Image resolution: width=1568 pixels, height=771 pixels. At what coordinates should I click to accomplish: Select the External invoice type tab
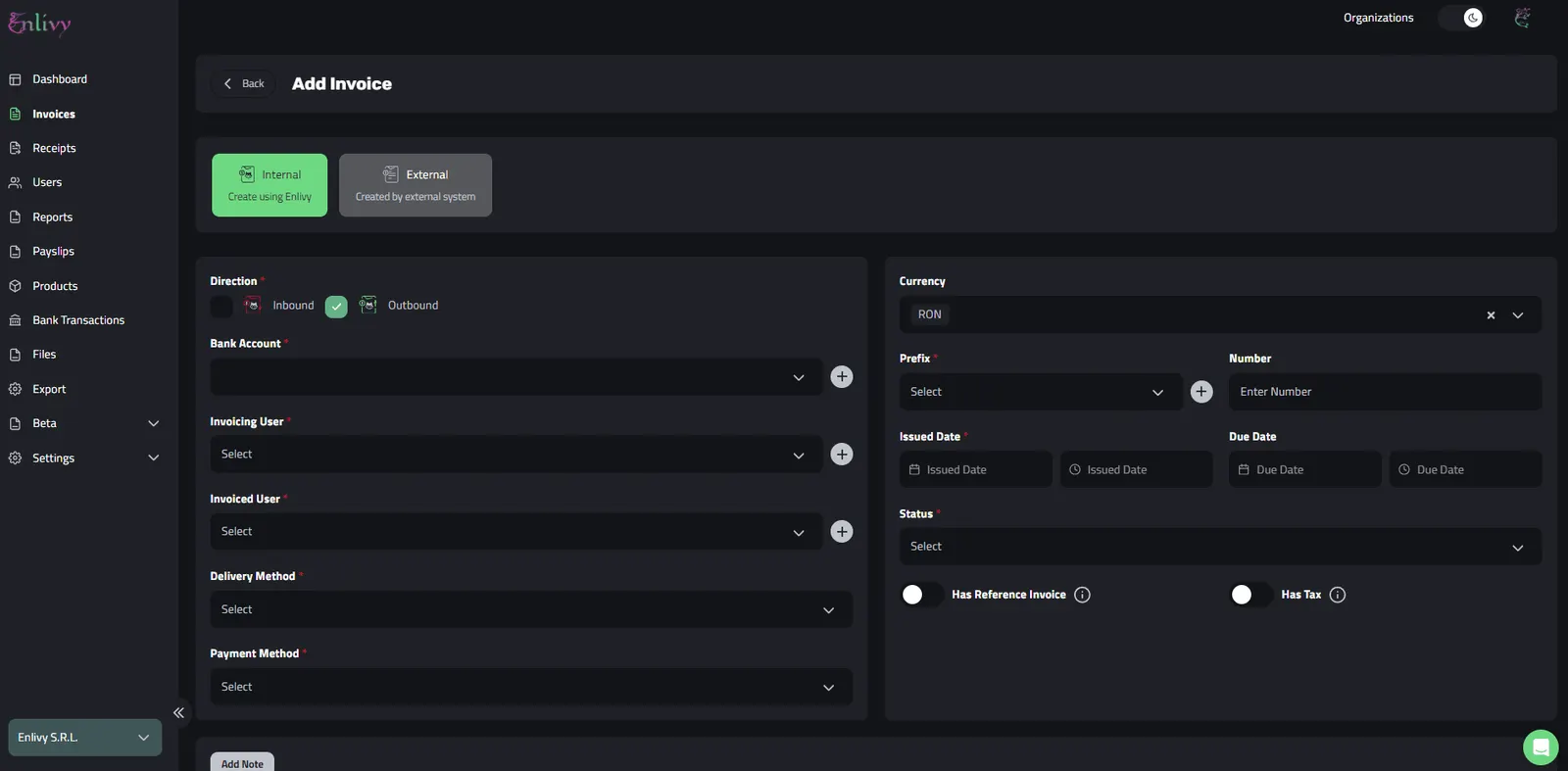(416, 185)
